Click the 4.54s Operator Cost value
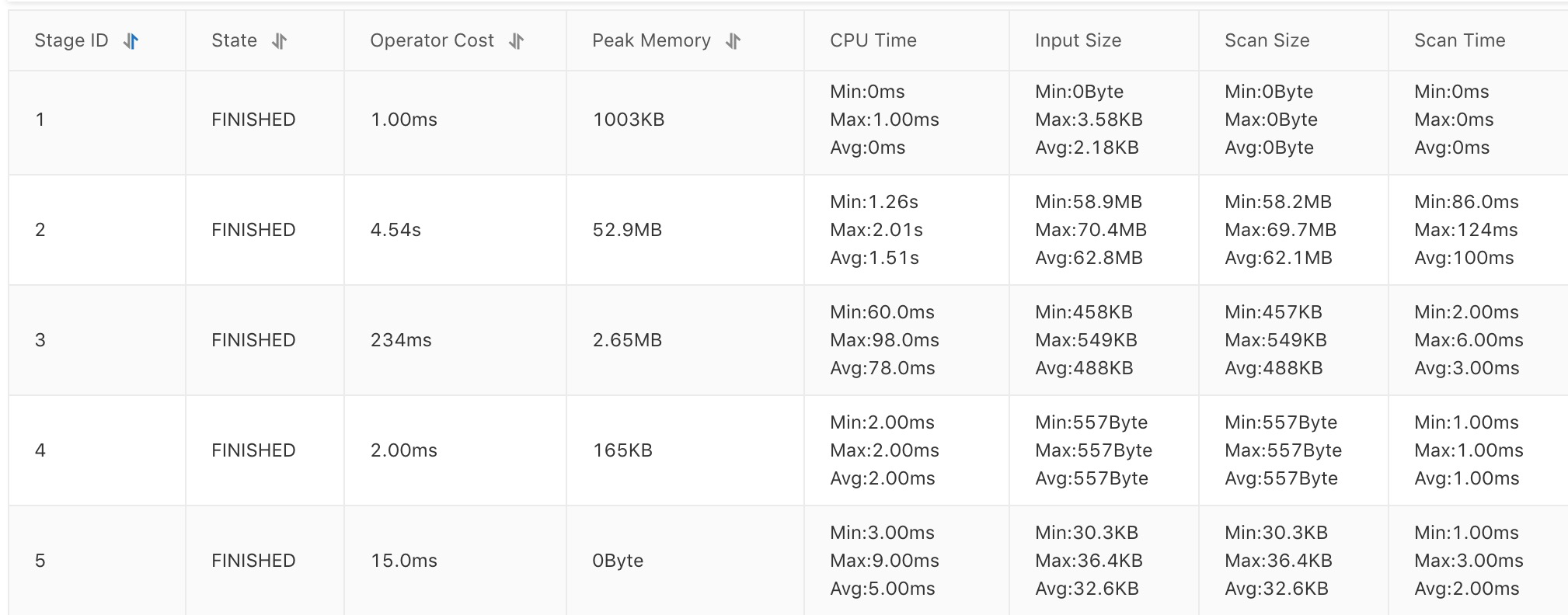 [395, 230]
